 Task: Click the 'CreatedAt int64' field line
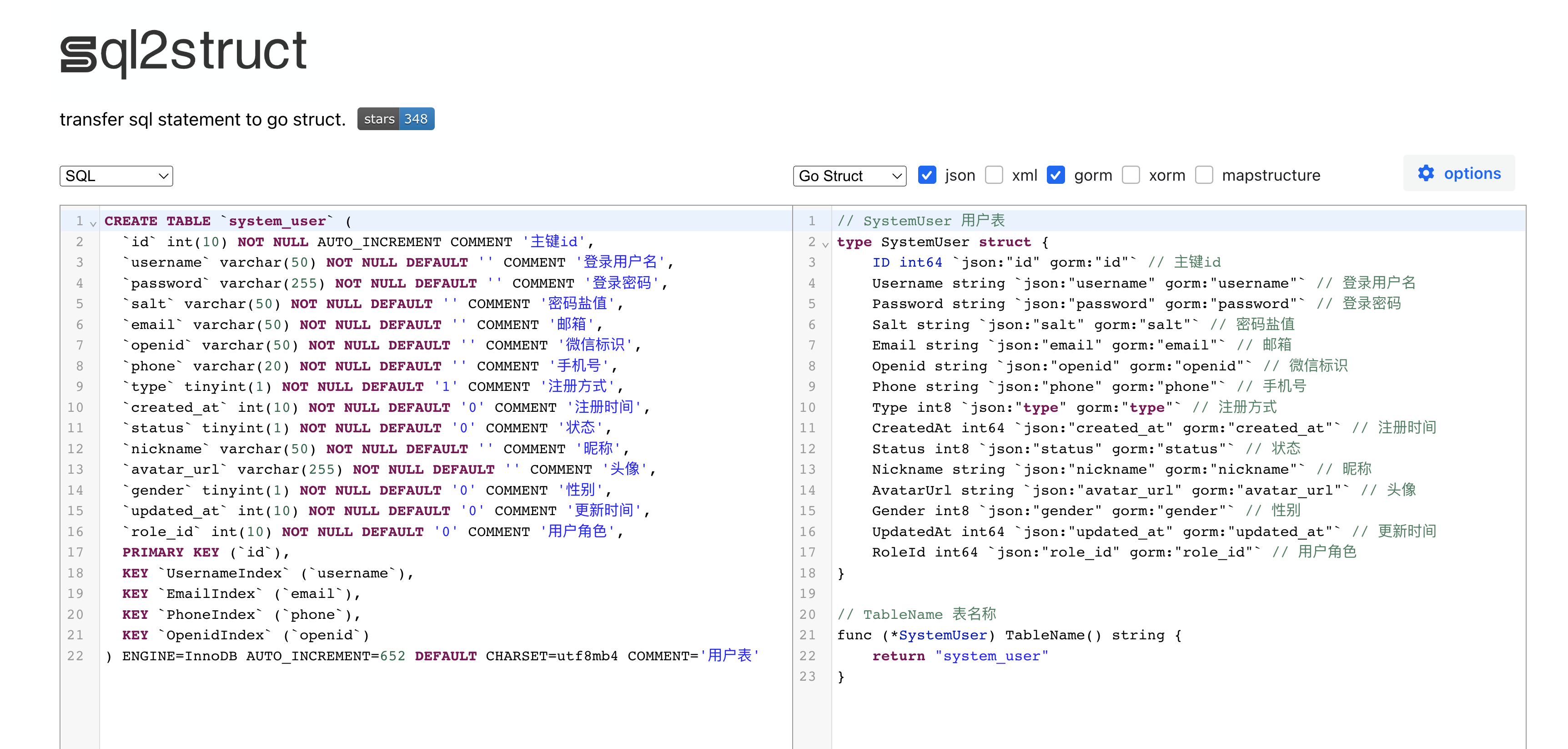(1154, 428)
